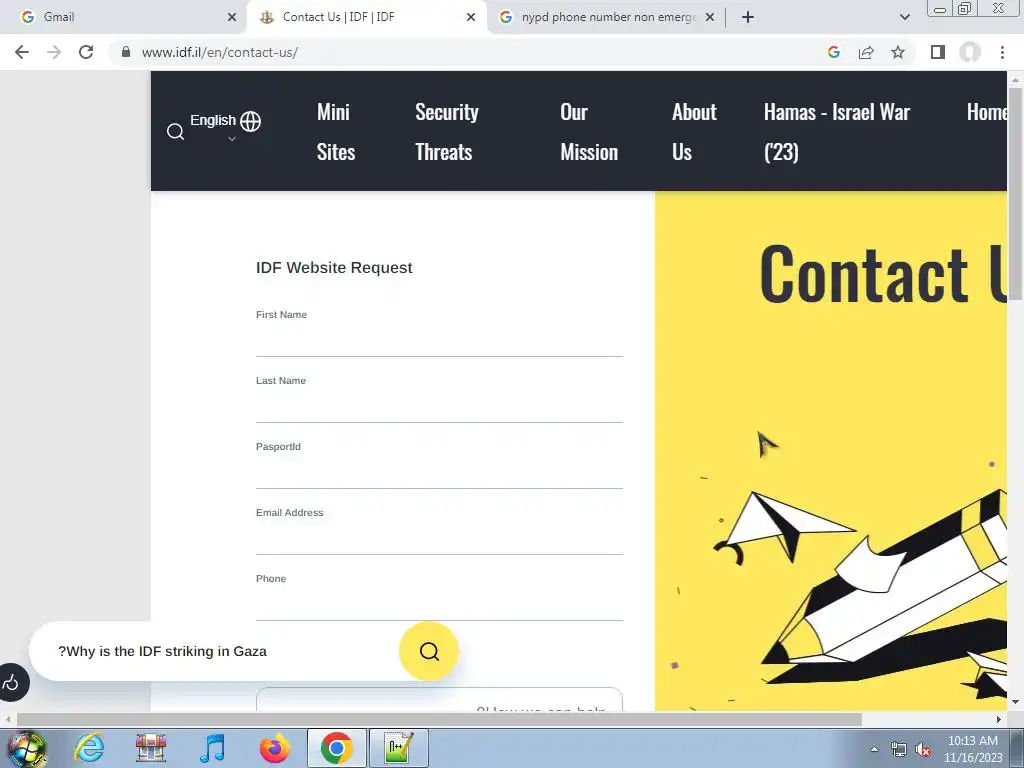Viewport: 1024px width, 768px height.
Task: Click the yellow search button
Action: (429, 651)
